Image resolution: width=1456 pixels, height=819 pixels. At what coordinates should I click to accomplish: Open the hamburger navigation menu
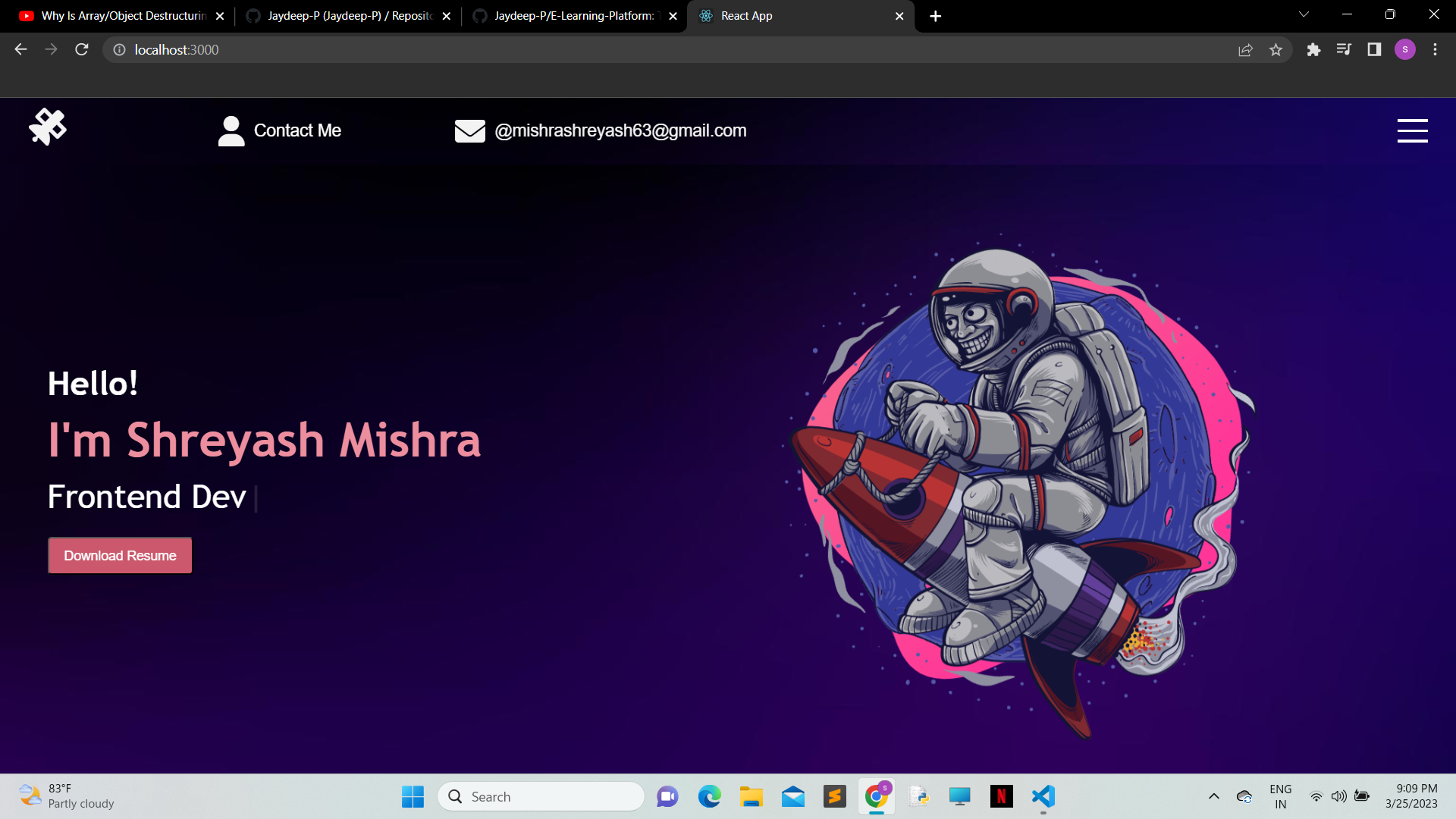point(1412,130)
